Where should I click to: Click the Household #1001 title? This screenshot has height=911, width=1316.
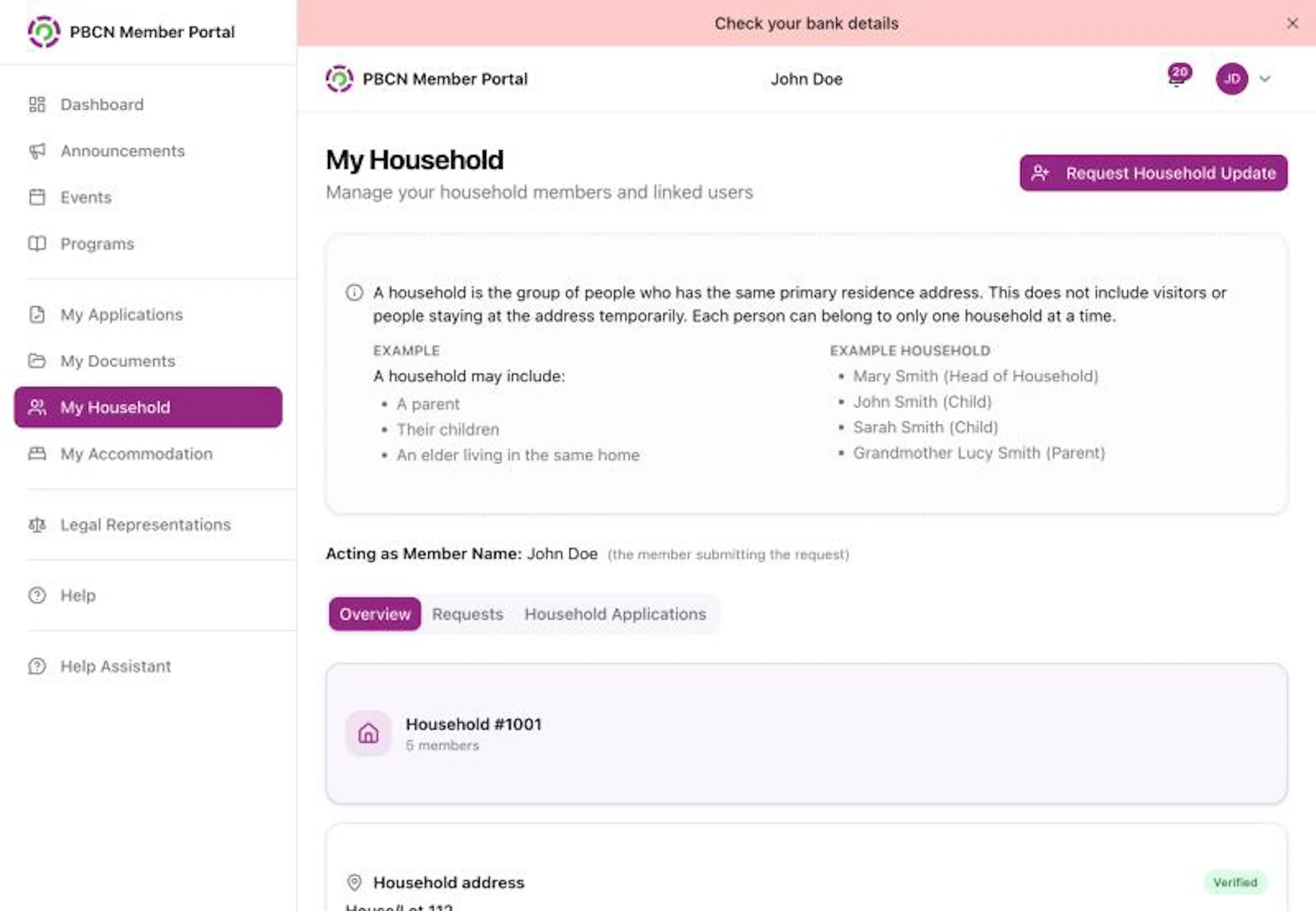pos(473,724)
